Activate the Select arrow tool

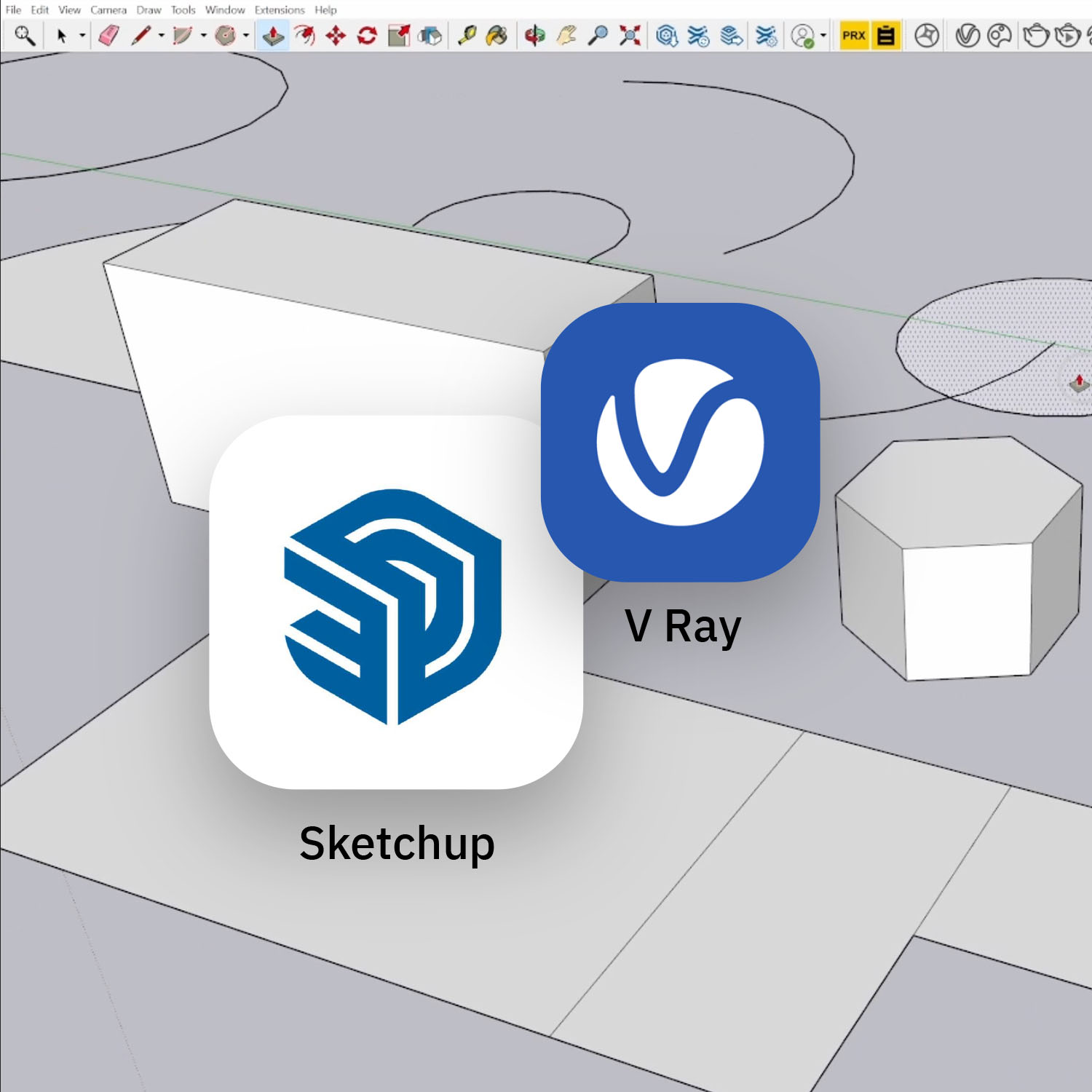pyautogui.click(x=62, y=35)
